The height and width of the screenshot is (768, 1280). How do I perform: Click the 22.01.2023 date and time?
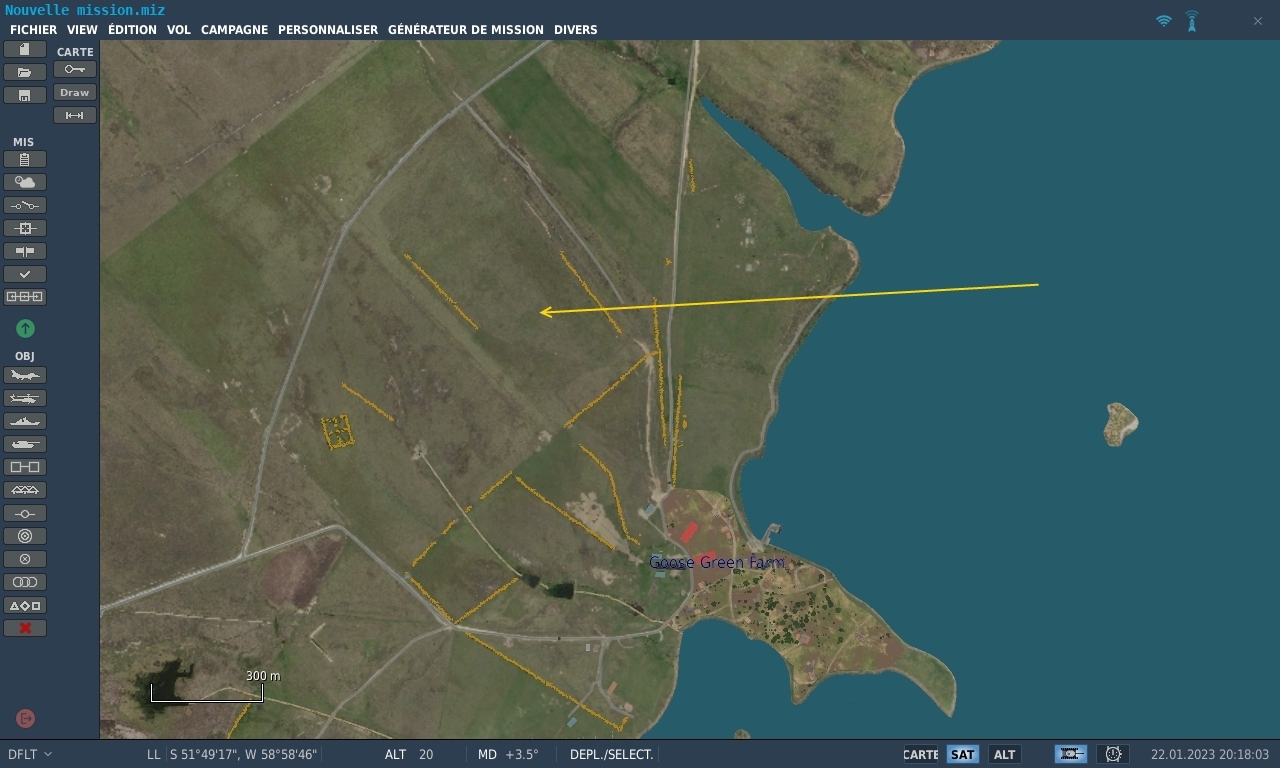pos(1210,754)
